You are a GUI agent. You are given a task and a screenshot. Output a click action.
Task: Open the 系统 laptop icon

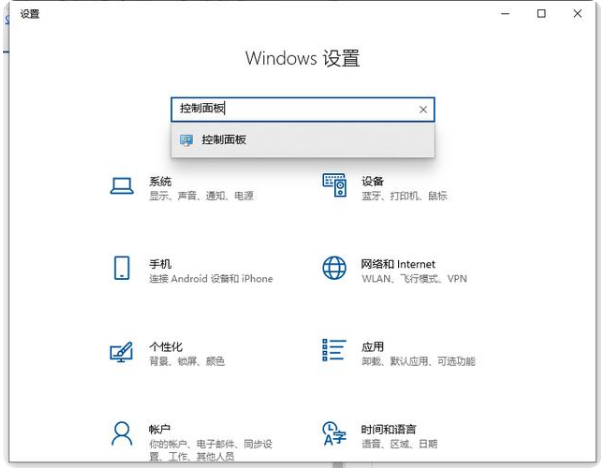pyautogui.click(x=122, y=186)
